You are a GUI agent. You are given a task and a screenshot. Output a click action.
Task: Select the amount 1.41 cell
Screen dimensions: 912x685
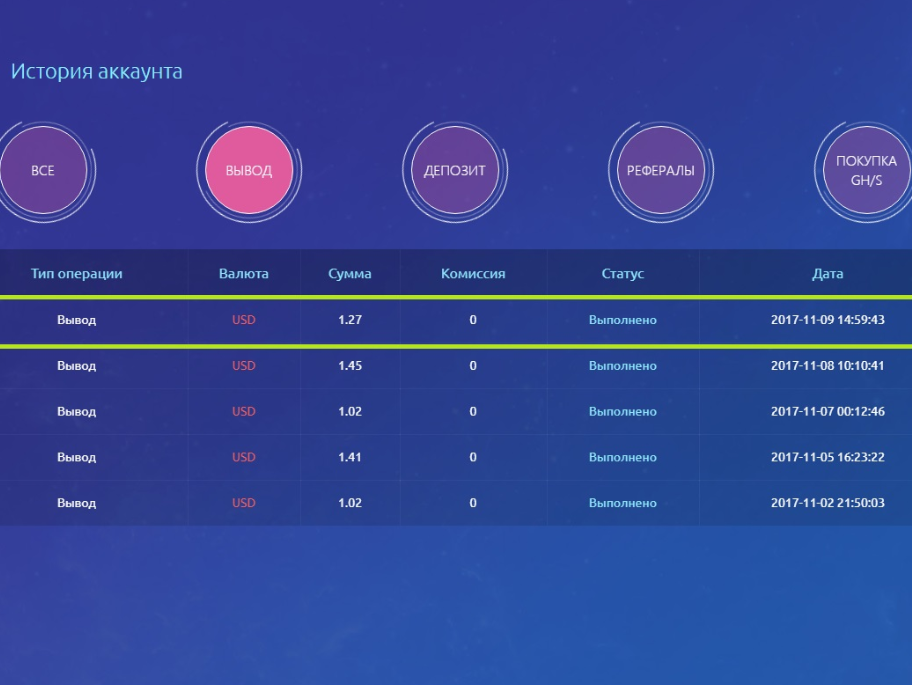350,457
